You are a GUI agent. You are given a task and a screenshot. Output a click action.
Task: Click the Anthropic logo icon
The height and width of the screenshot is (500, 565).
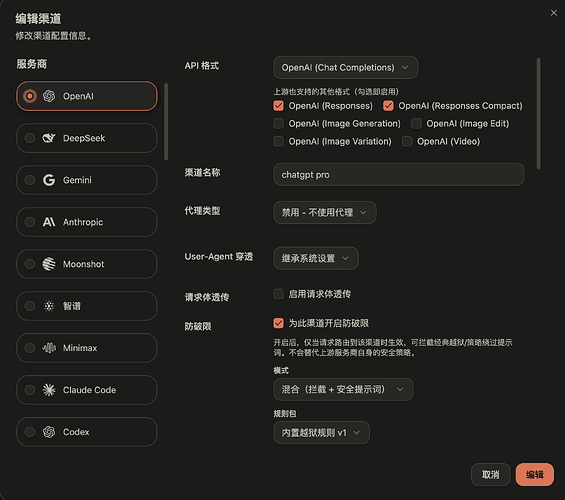pyautogui.click(x=49, y=222)
